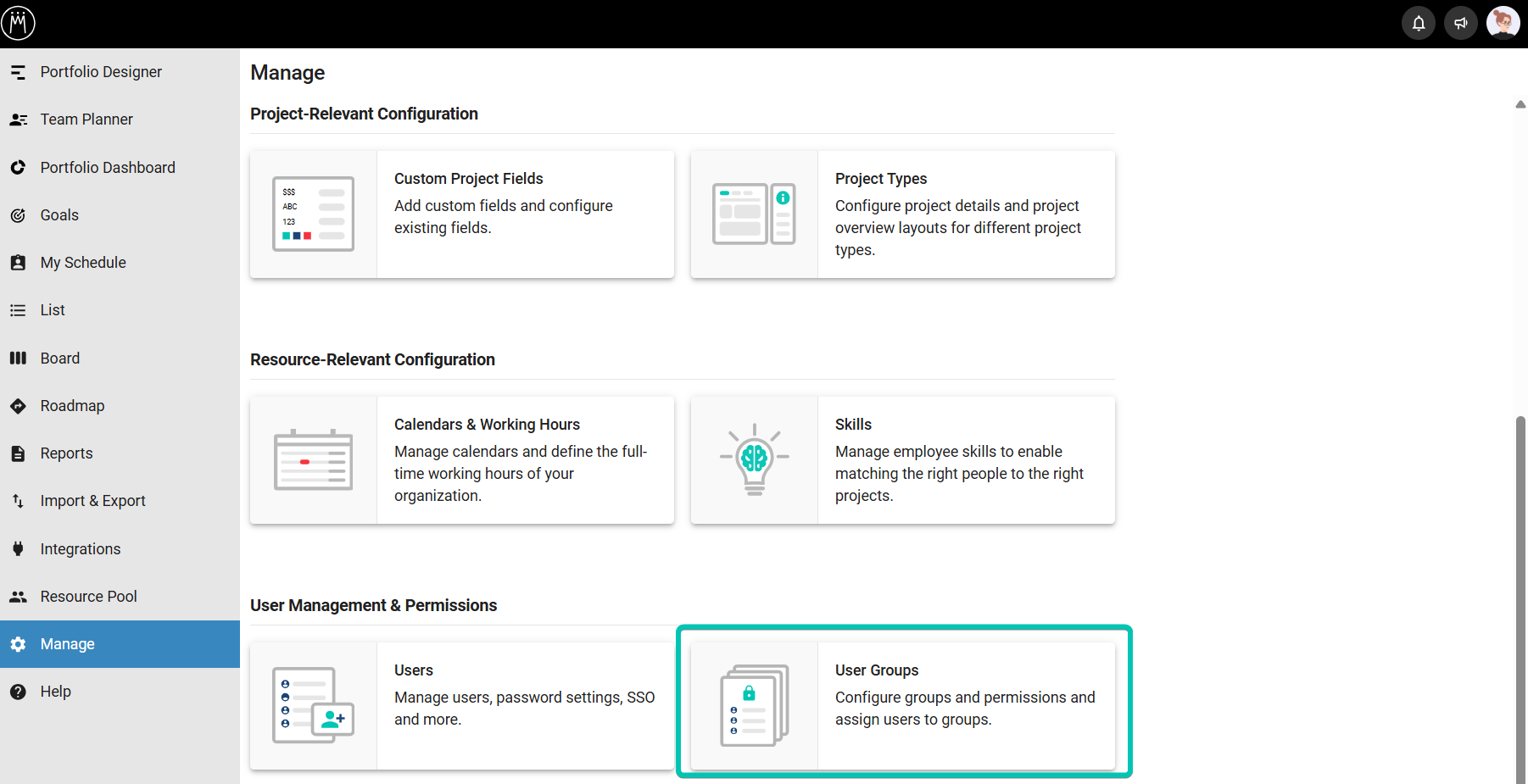Click the User Groups lock documents icon
Screen dimensions: 1528x784
point(754,705)
